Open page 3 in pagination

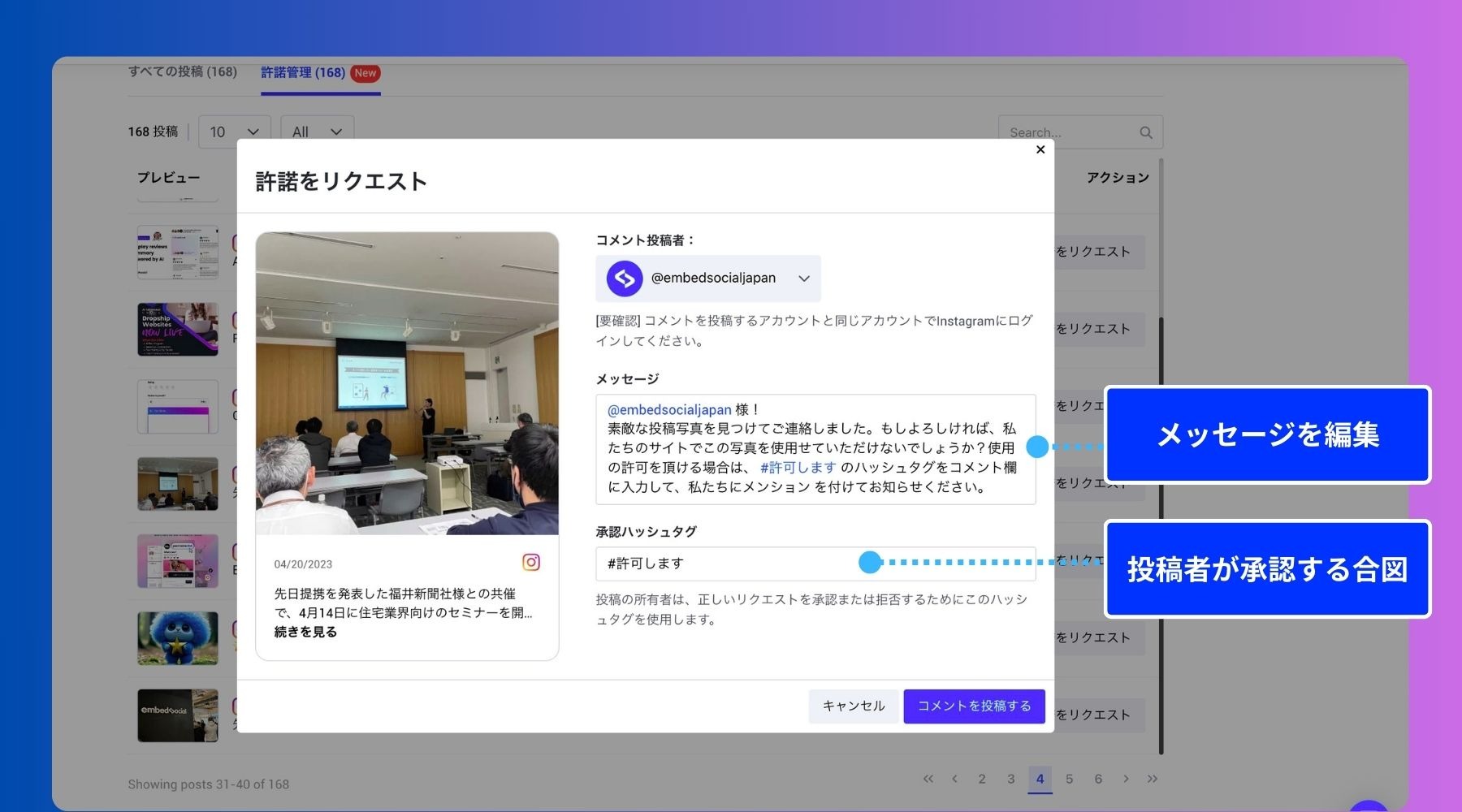(1011, 779)
